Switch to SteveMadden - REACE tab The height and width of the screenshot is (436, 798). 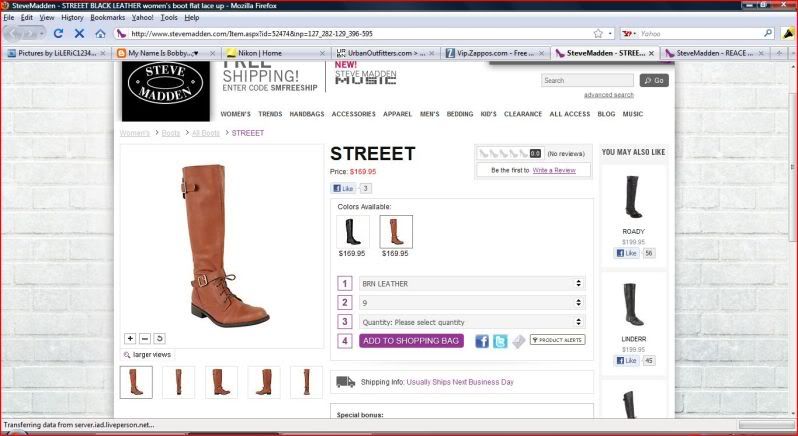pyautogui.click(x=715, y=53)
